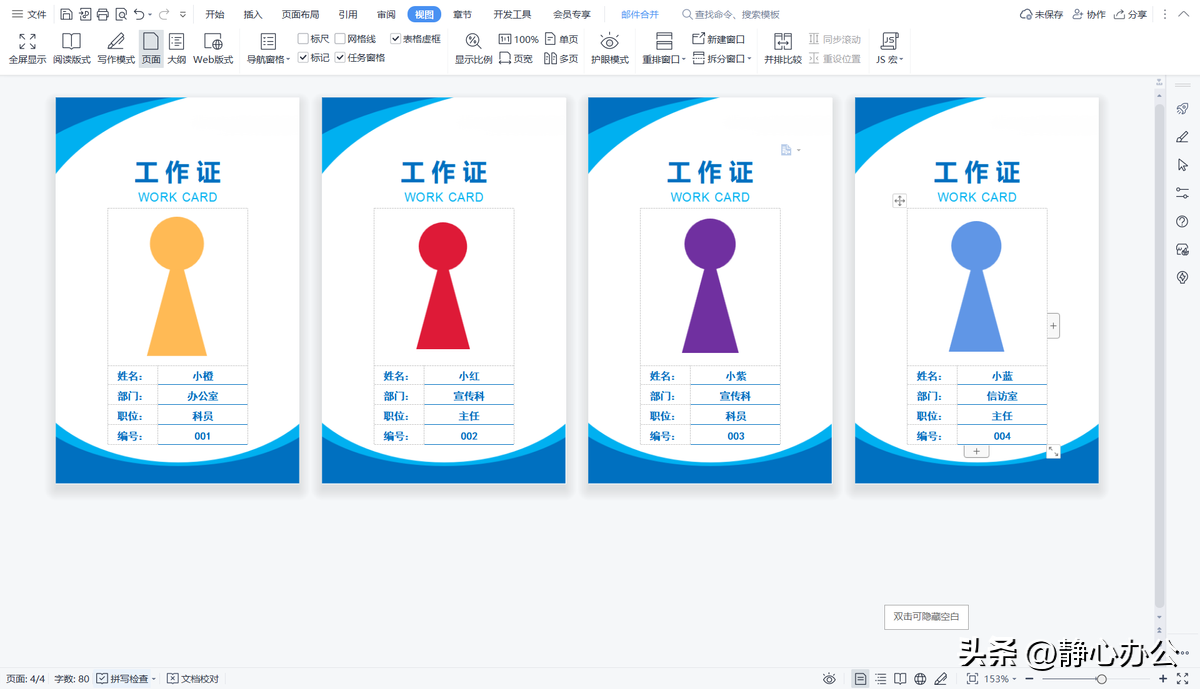Click the Print icon in quick access toolbar
The height and width of the screenshot is (689, 1200).
click(103, 15)
